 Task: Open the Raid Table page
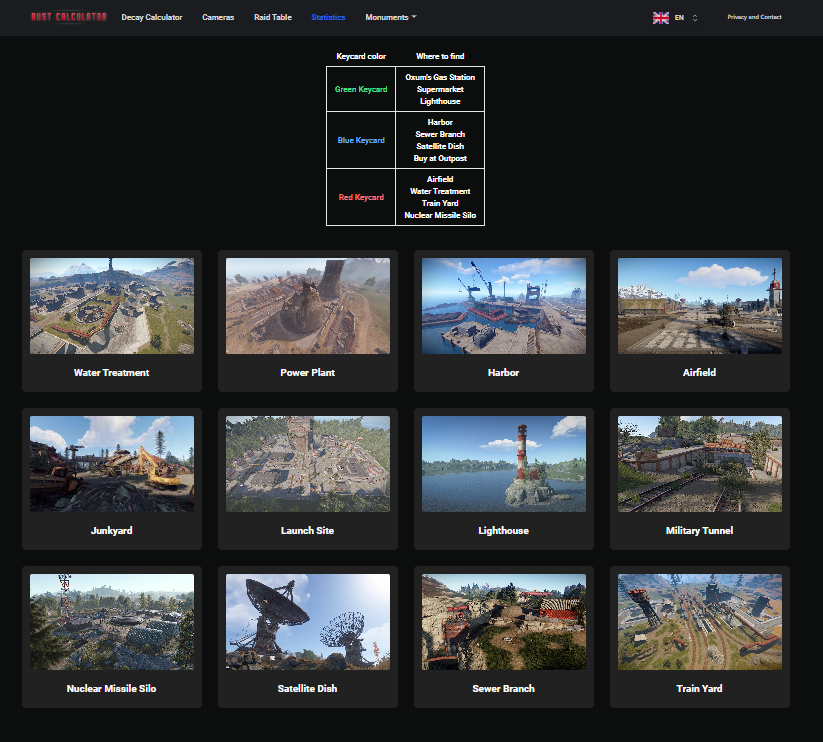pos(273,17)
